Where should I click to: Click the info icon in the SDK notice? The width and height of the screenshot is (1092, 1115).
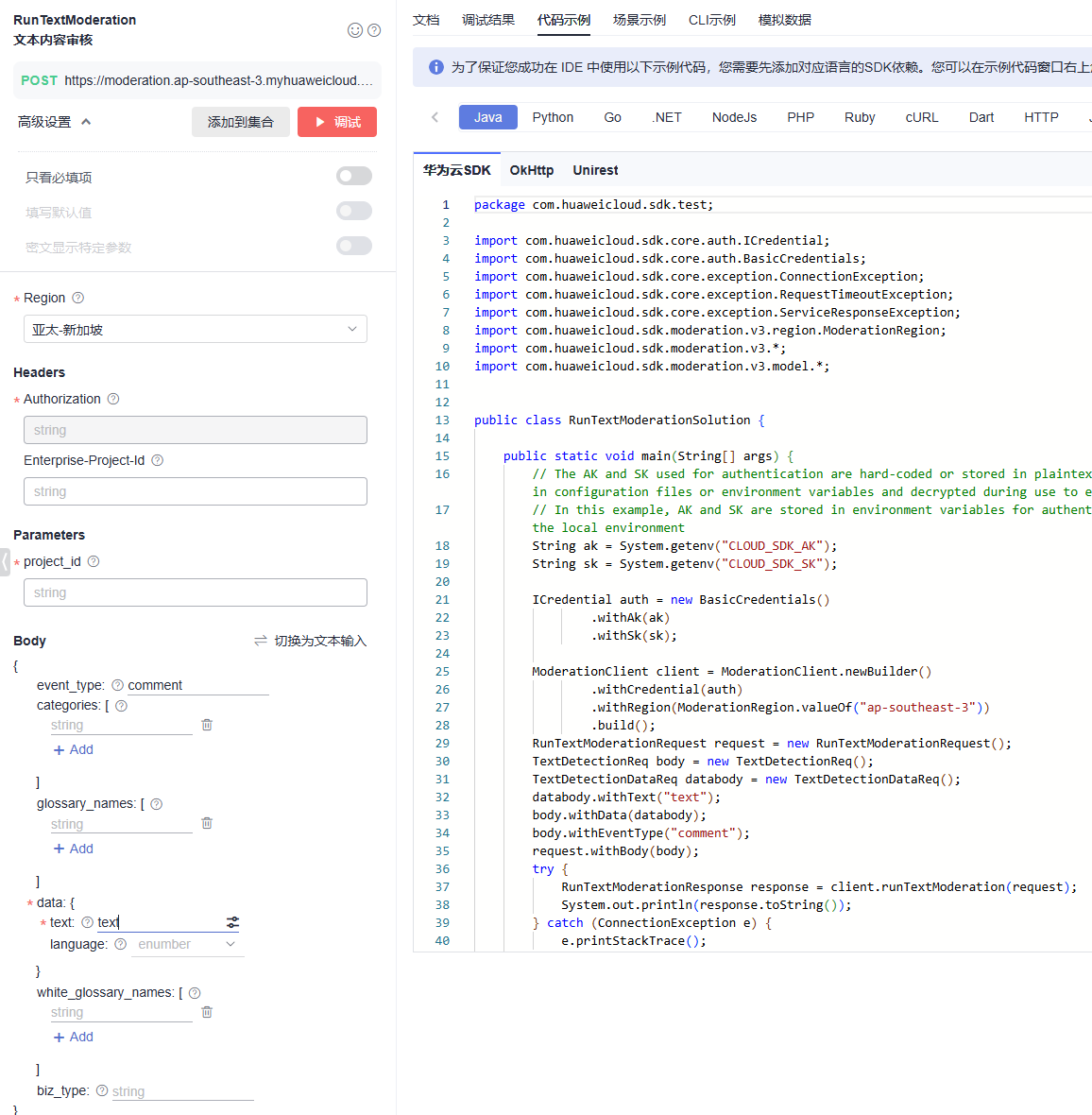[x=436, y=67]
